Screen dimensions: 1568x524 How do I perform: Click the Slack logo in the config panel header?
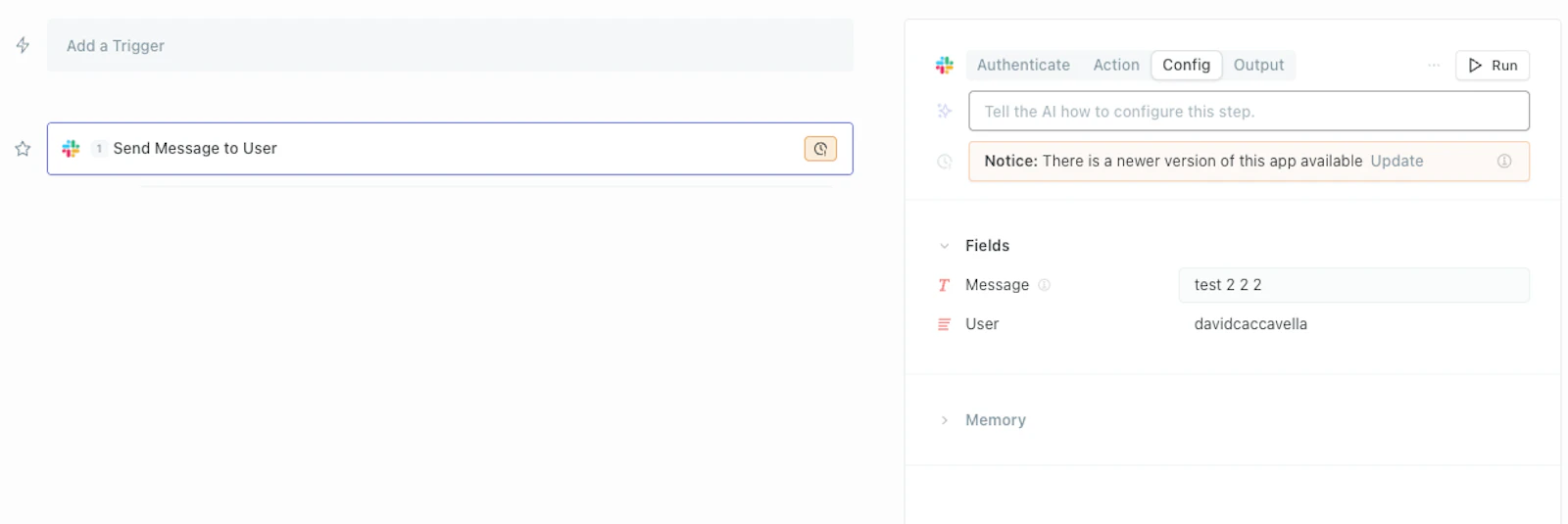click(945, 66)
